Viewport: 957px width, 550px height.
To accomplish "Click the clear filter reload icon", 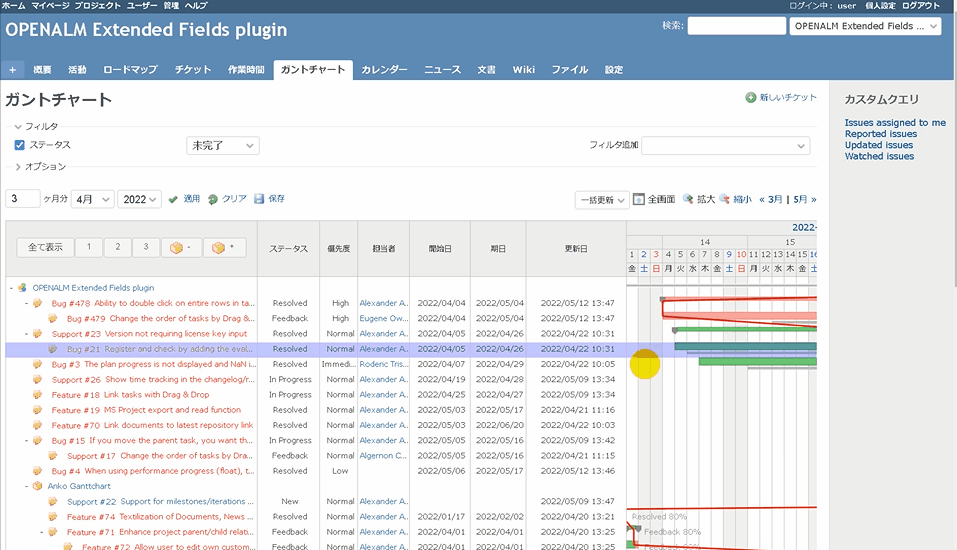I will pos(212,200).
